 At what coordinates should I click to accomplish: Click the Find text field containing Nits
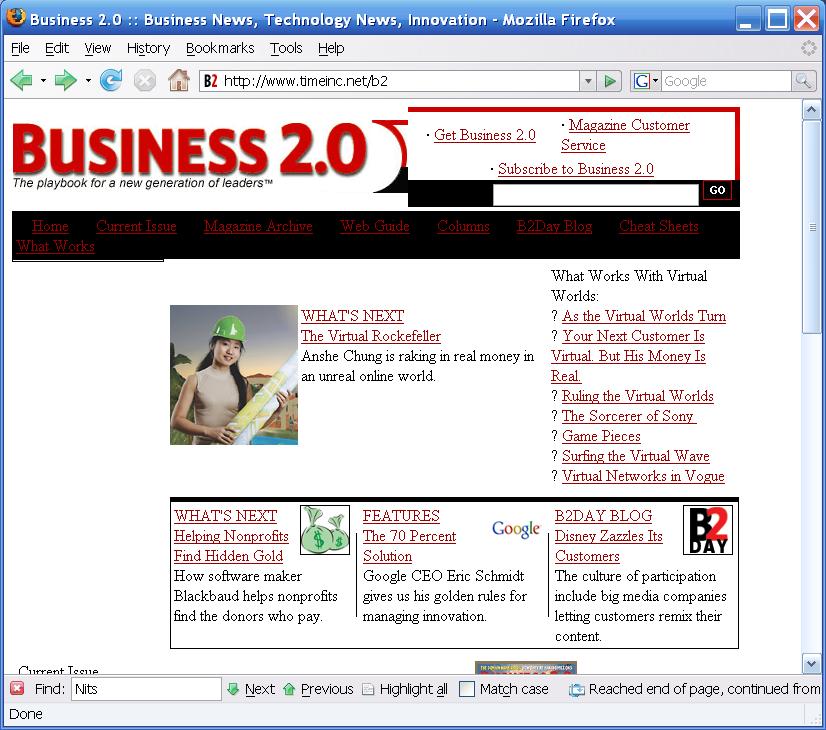click(x=146, y=689)
